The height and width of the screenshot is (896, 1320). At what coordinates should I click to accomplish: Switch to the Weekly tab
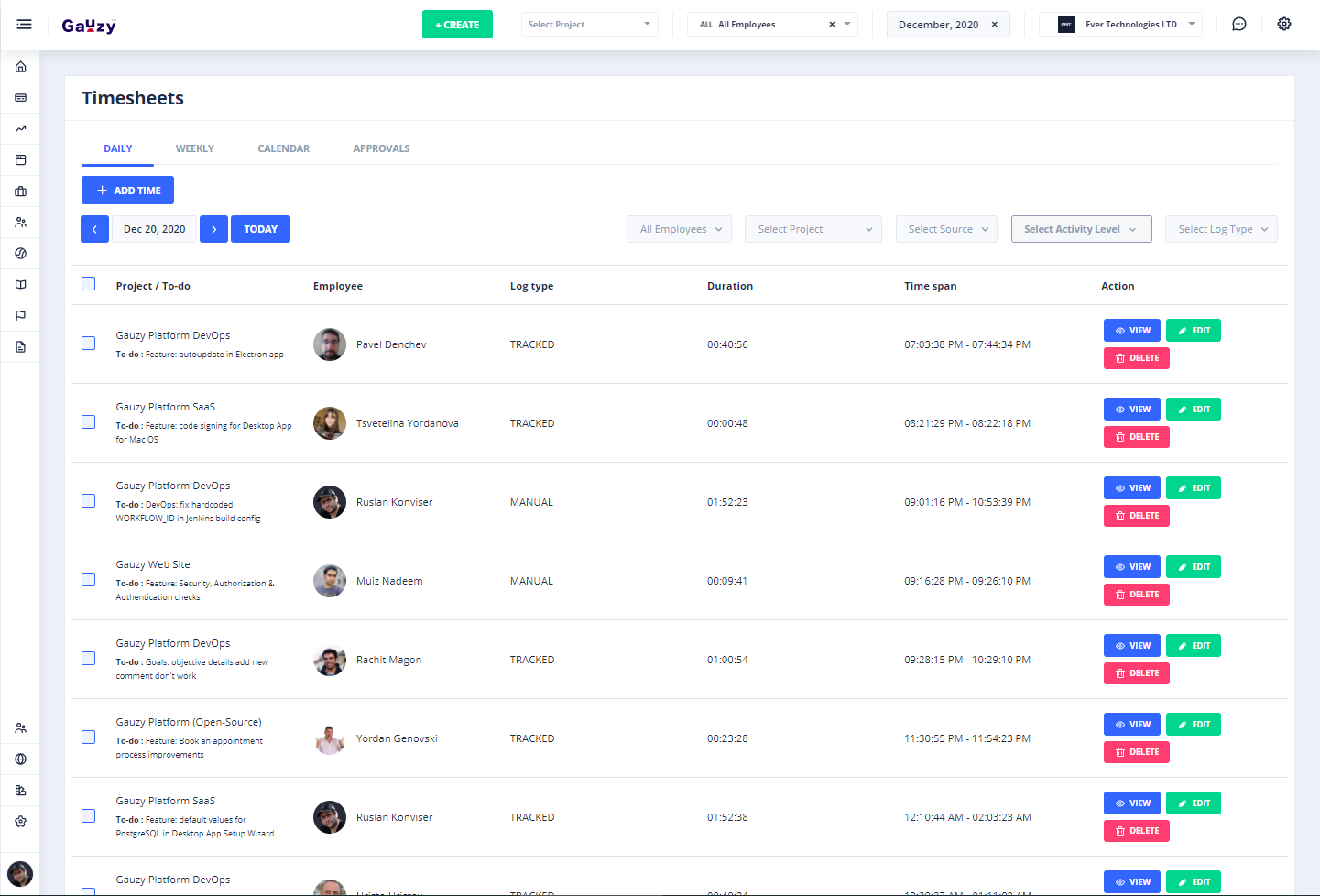tap(194, 148)
